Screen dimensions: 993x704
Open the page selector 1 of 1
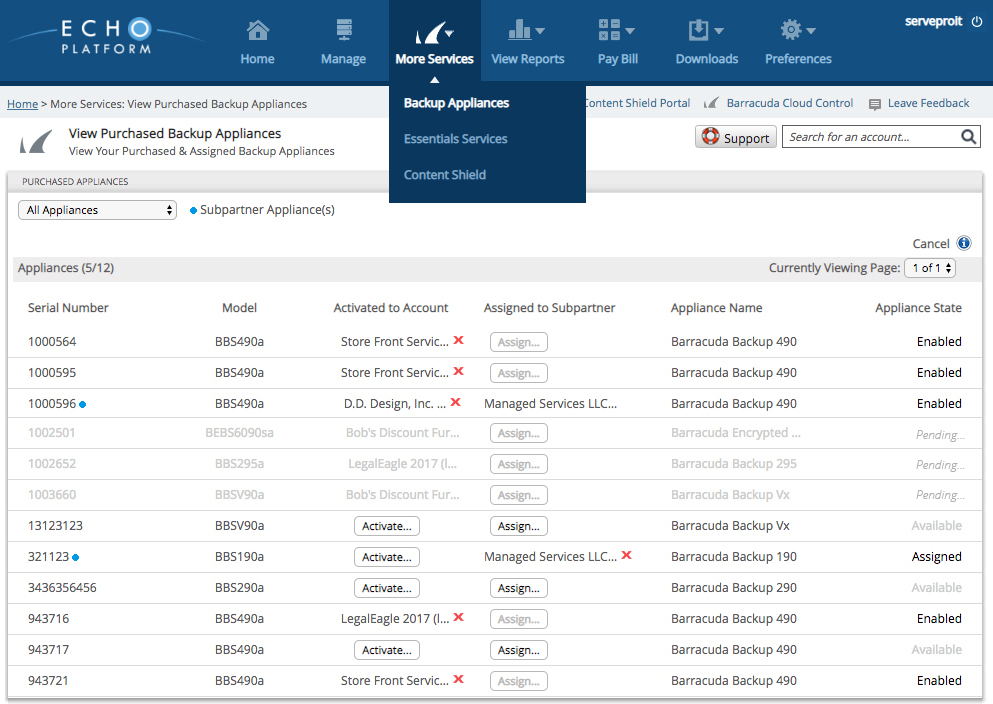click(x=930, y=268)
